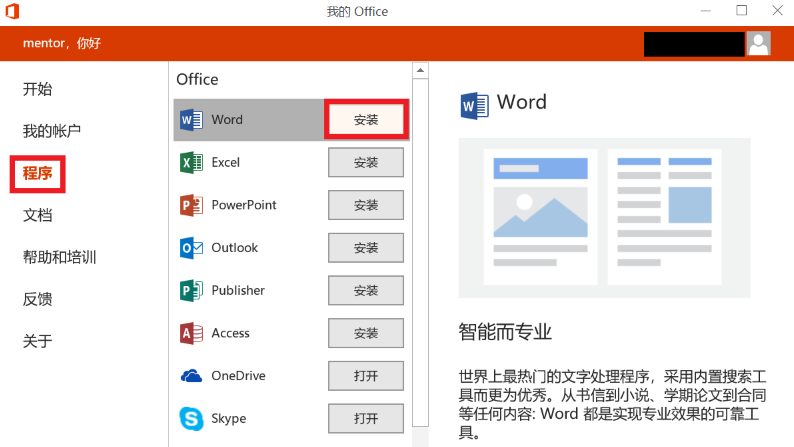This screenshot has width=794, height=447.
Task: Open OneDrive with its 打开 button
Action: point(366,376)
